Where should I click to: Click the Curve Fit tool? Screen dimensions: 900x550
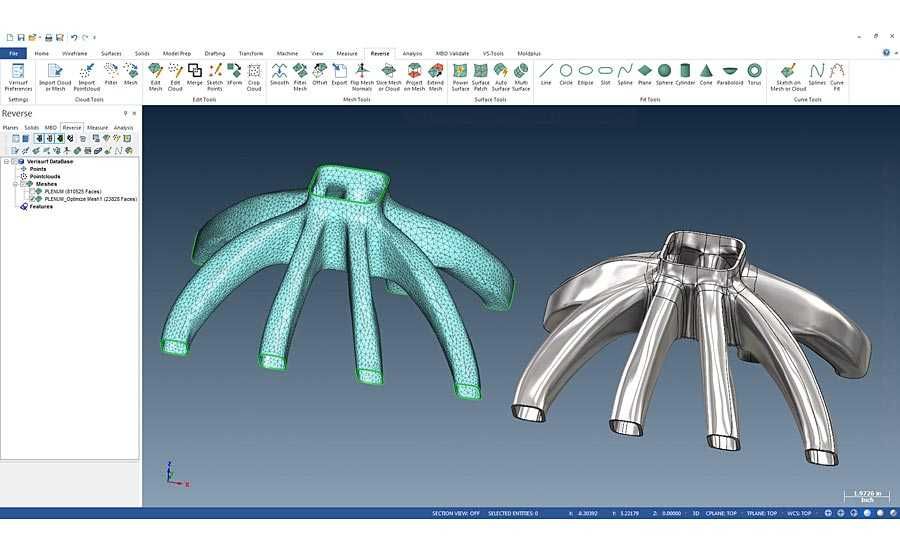pos(837,77)
